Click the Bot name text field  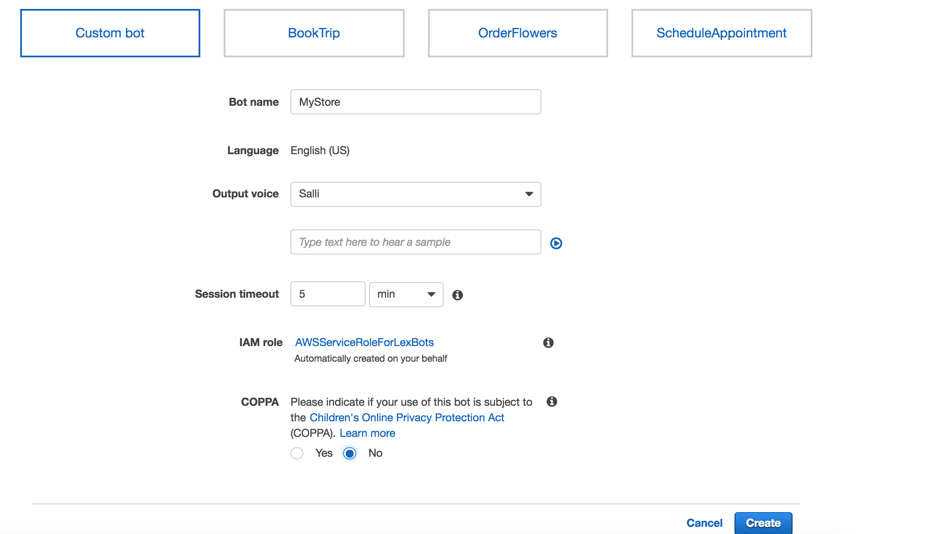click(x=415, y=102)
